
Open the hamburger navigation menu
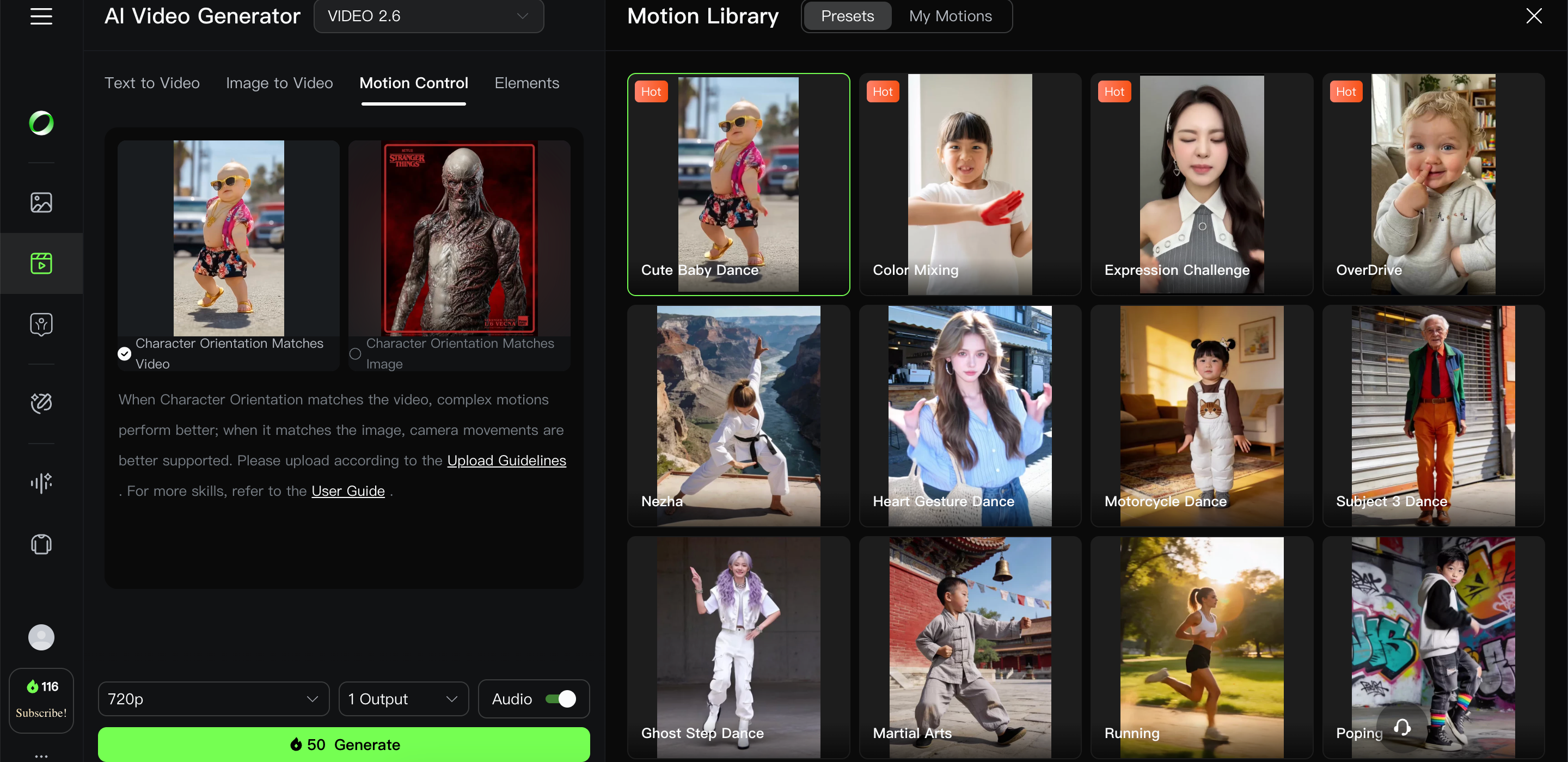(41, 16)
